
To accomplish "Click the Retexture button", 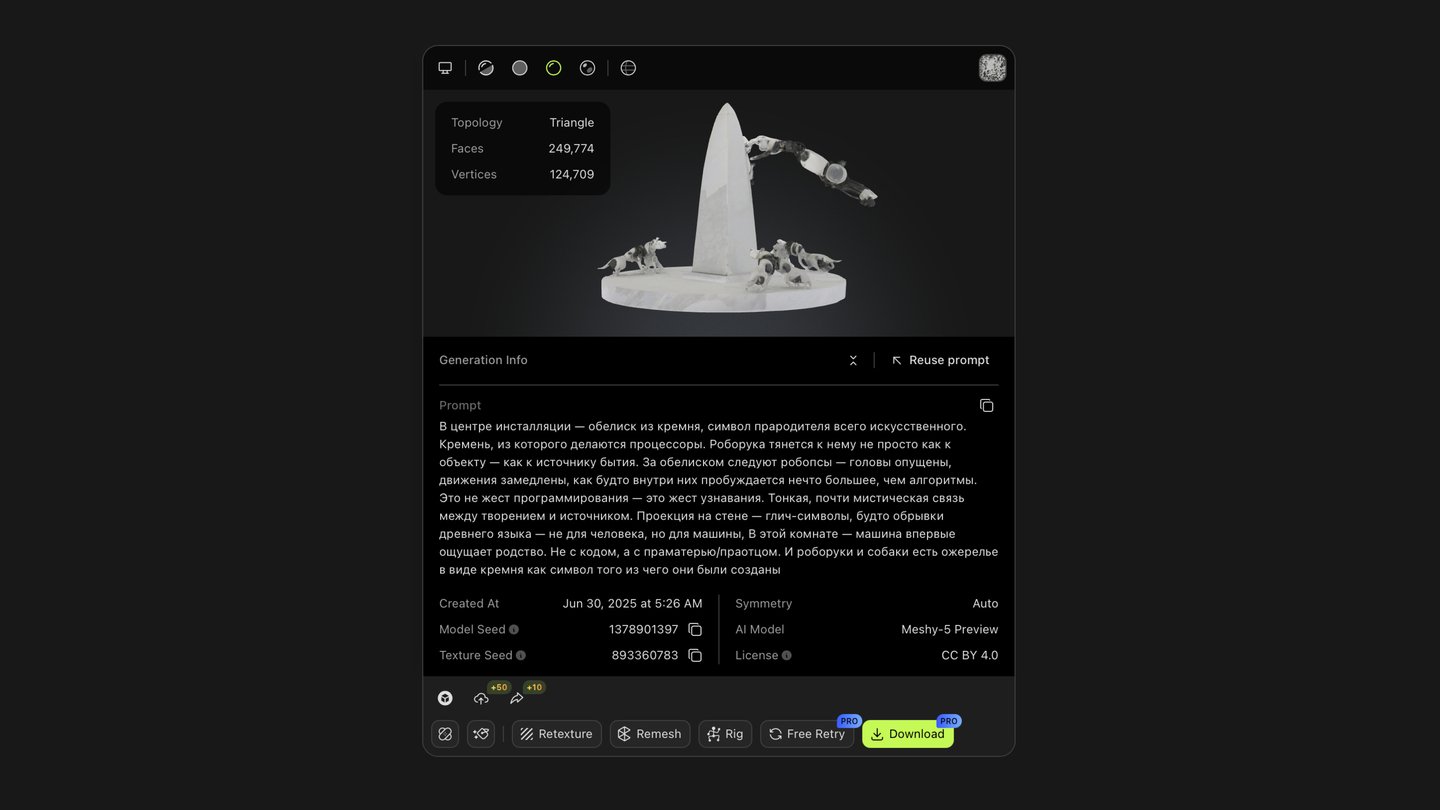I will [x=557, y=734].
